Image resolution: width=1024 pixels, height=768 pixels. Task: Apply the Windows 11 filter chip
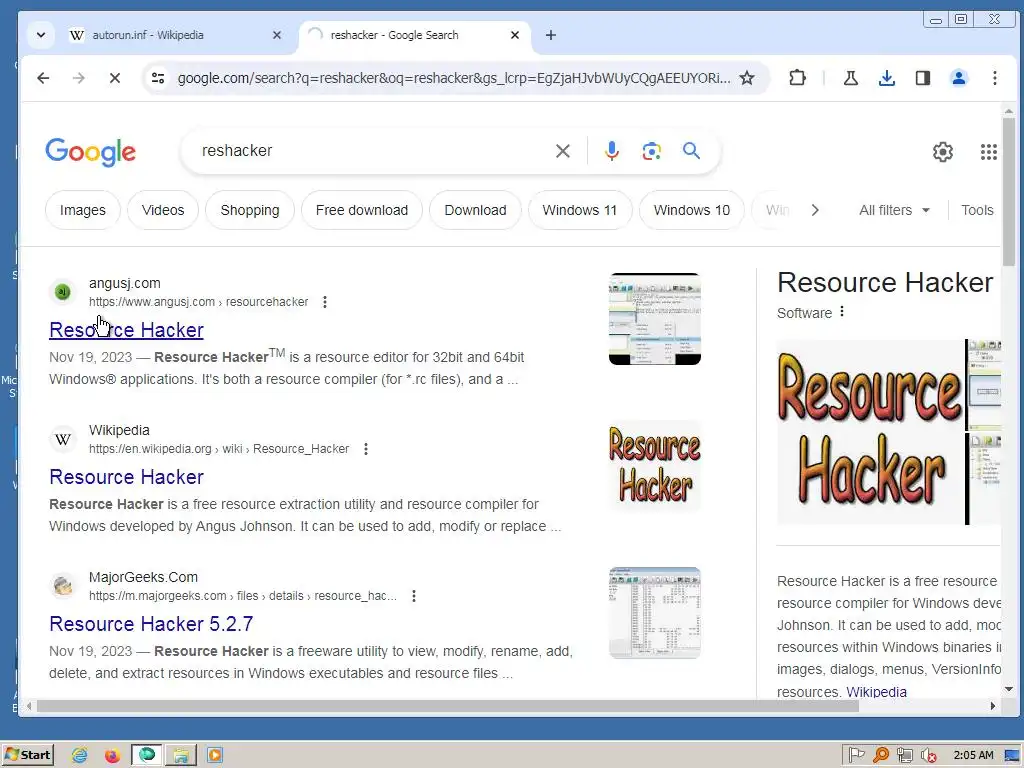[579, 210]
